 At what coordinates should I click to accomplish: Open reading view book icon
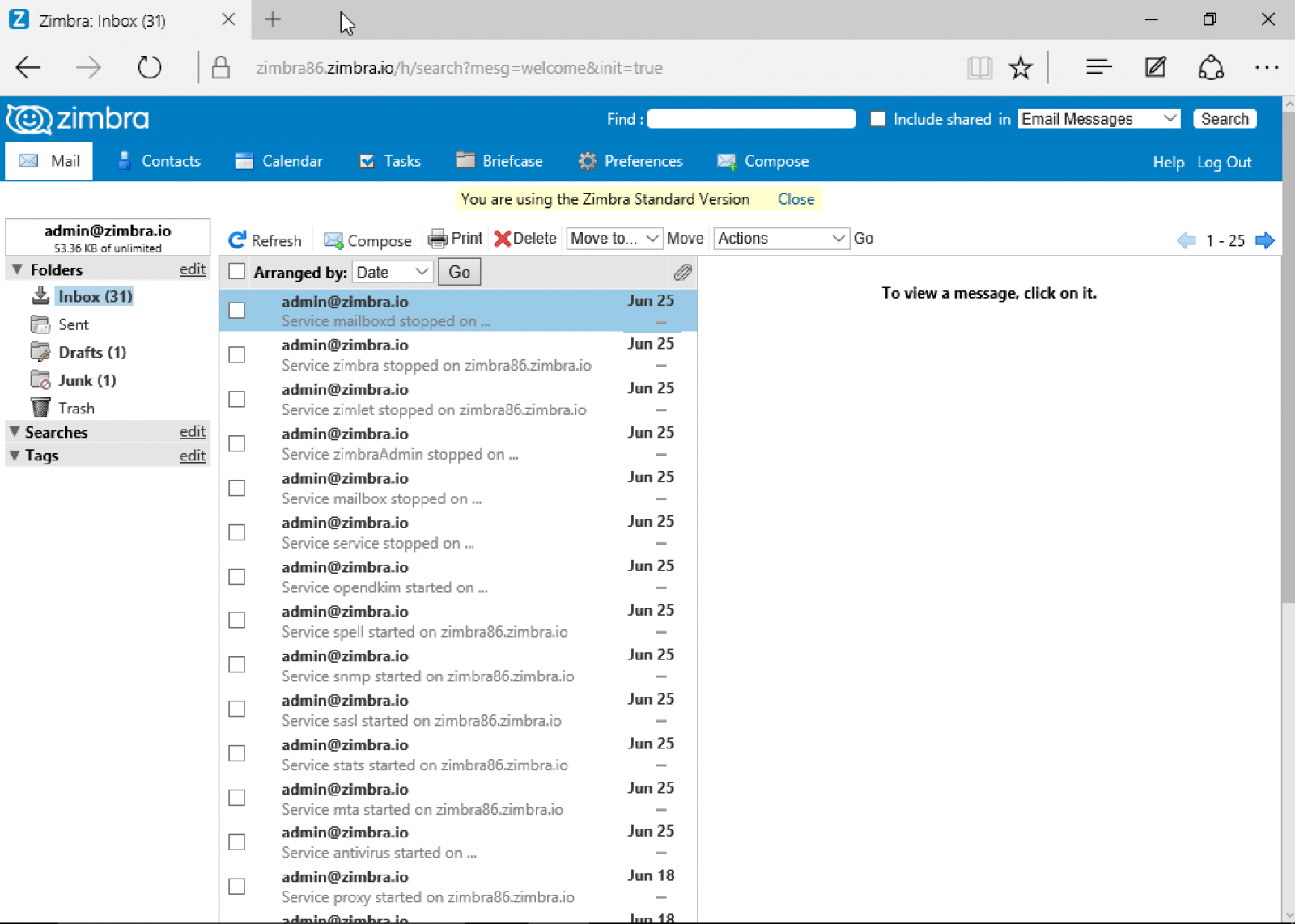point(979,67)
